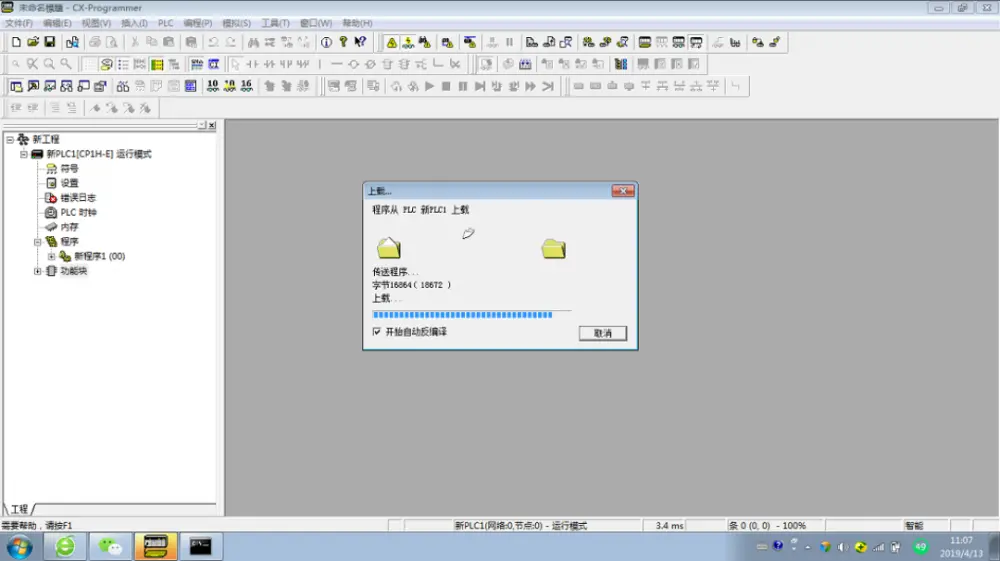
Task: Click the Compare with PLC icon
Action: point(566,42)
